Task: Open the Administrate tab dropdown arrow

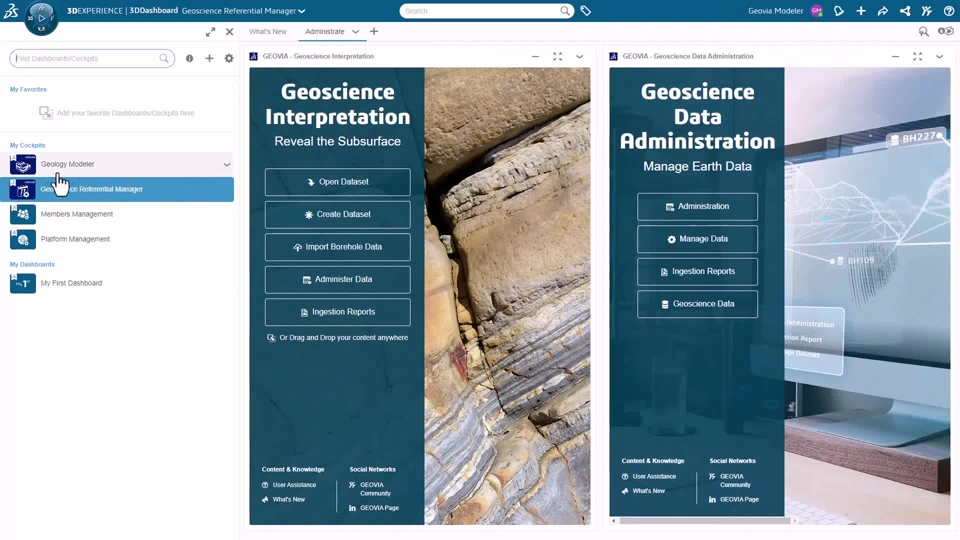Action: 355,32
